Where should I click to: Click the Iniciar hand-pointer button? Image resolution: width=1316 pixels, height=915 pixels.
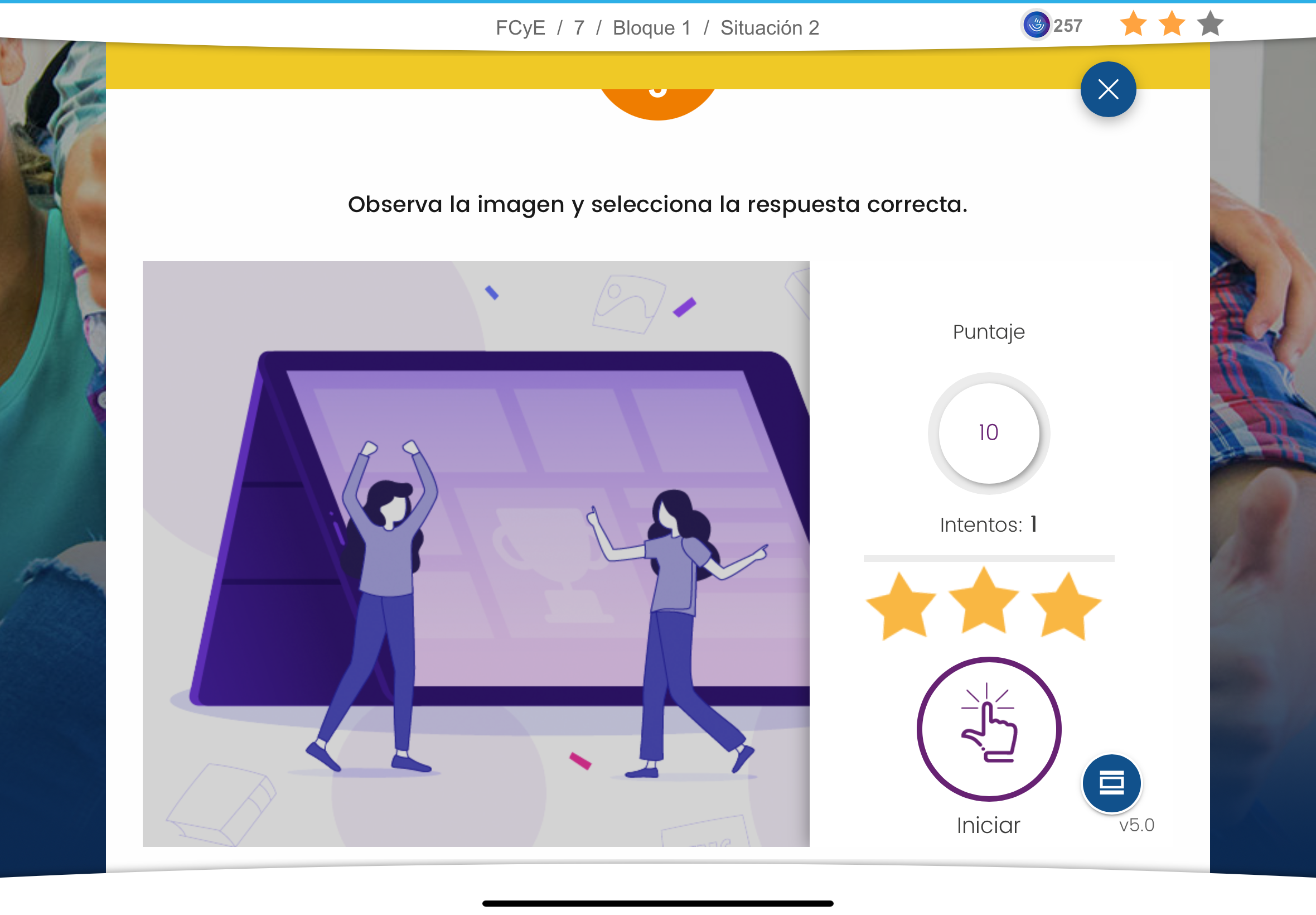pos(988,729)
